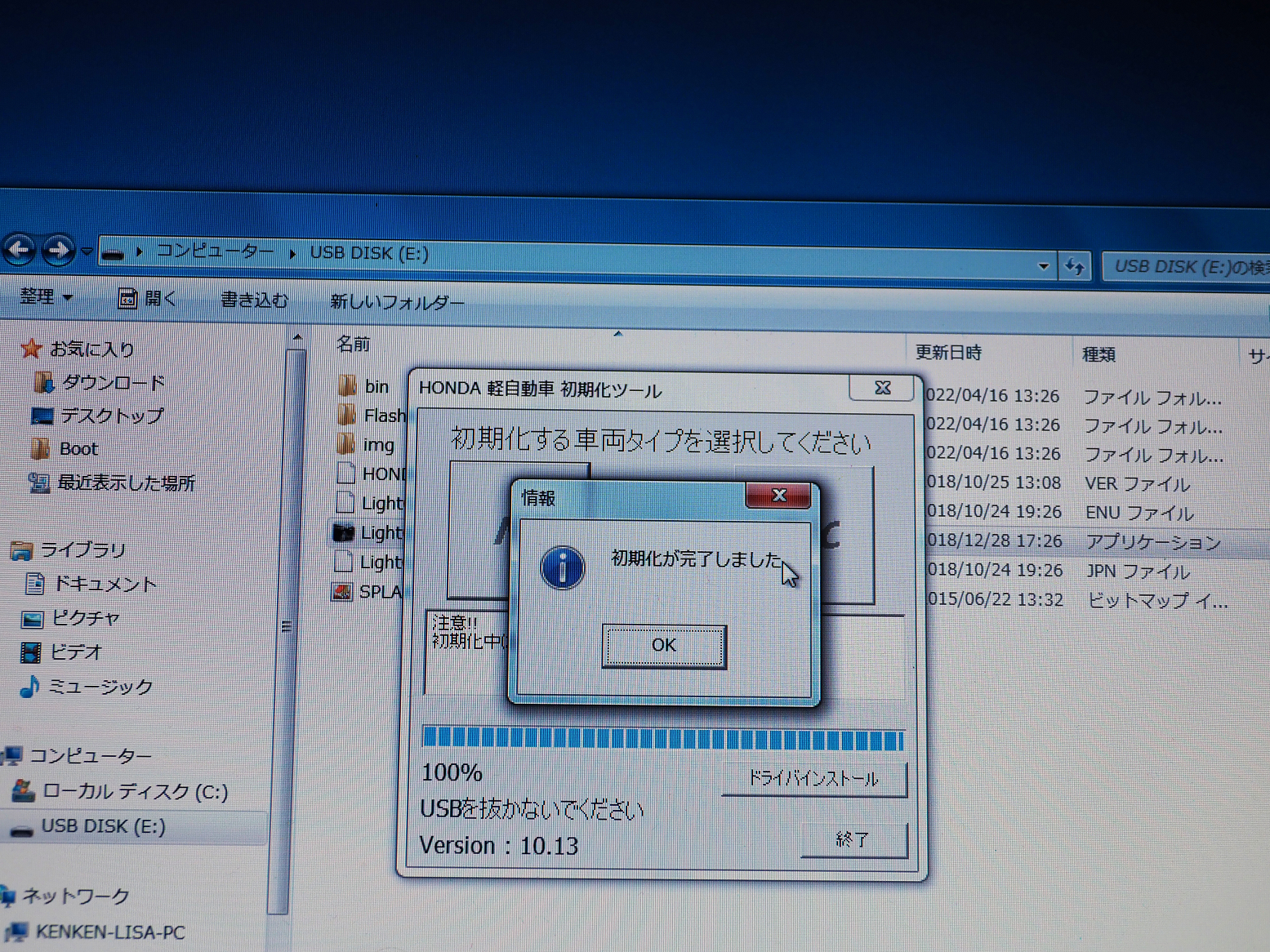
Task: Click アプリケーション type cell in file list
Action: click(1153, 542)
